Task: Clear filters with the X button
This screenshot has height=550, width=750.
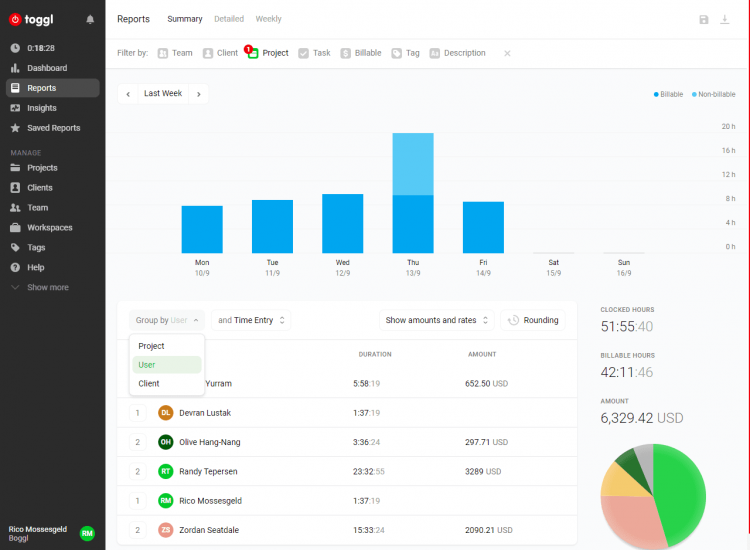Action: pyautogui.click(x=507, y=54)
